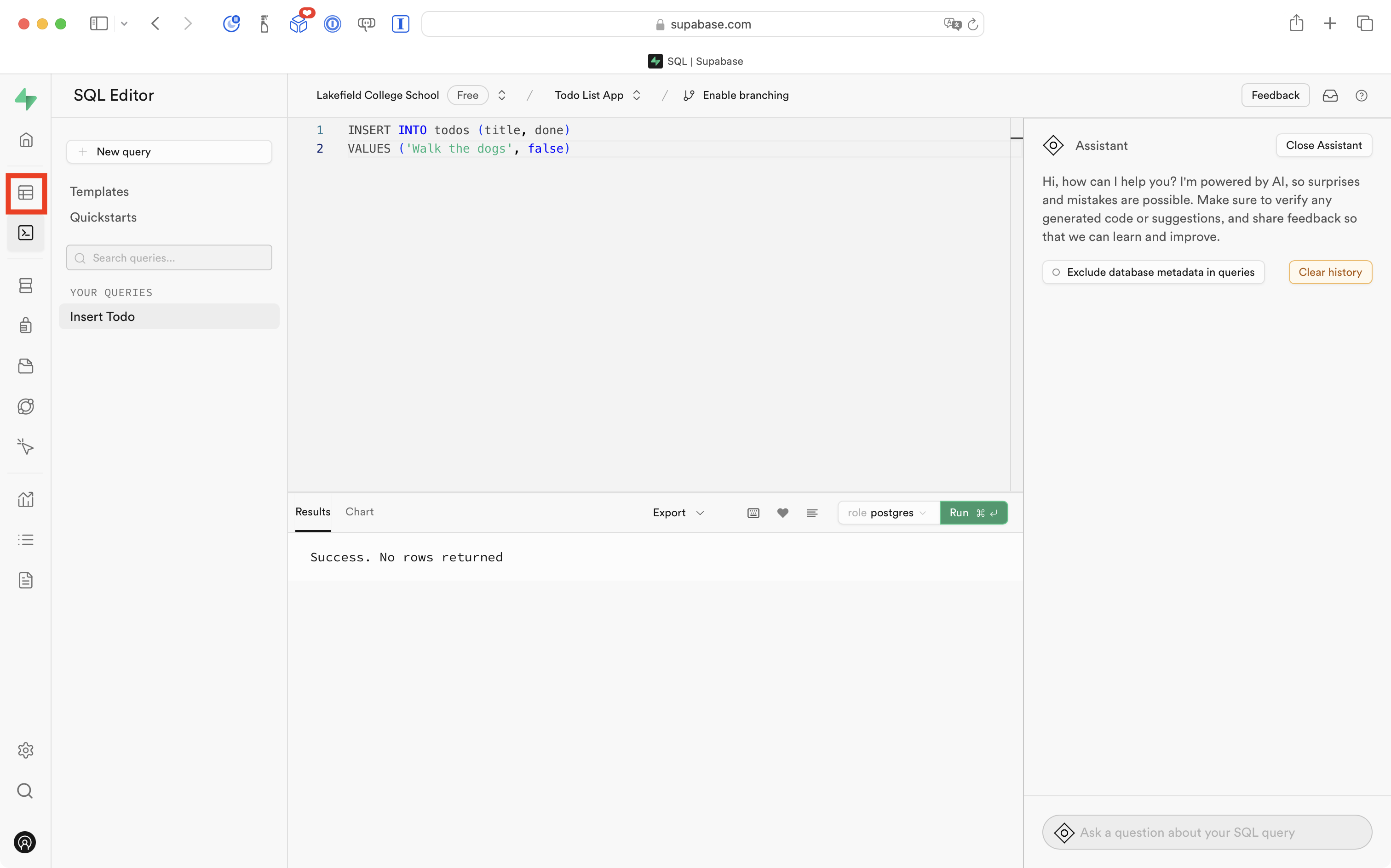Open the Reports chart icon
The image size is (1391, 868).
[26, 499]
